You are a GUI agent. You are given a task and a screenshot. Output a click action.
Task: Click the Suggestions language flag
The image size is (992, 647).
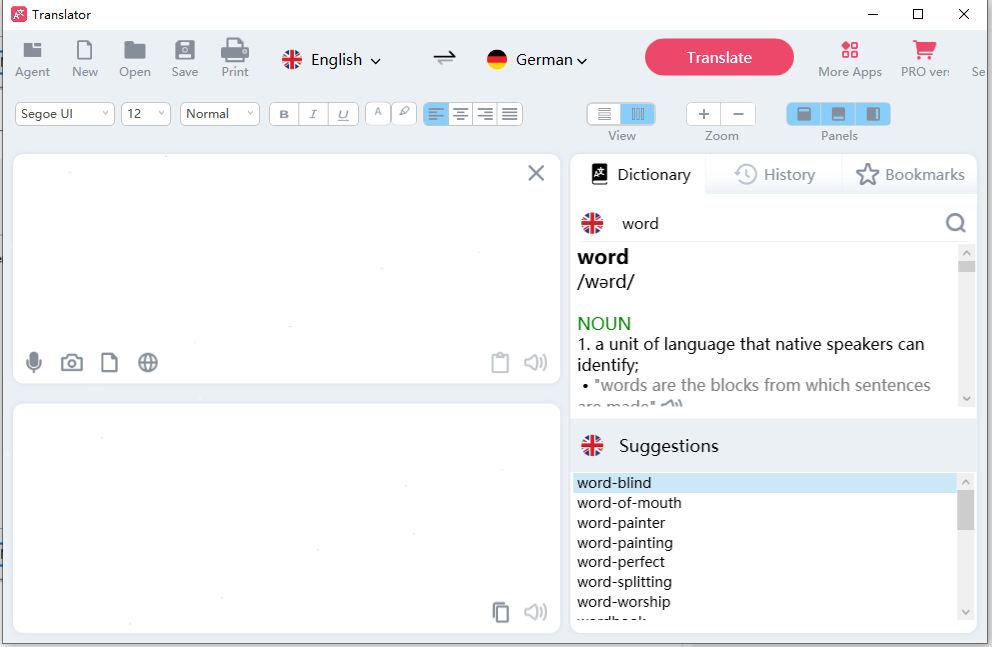pyautogui.click(x=592, y=445)
